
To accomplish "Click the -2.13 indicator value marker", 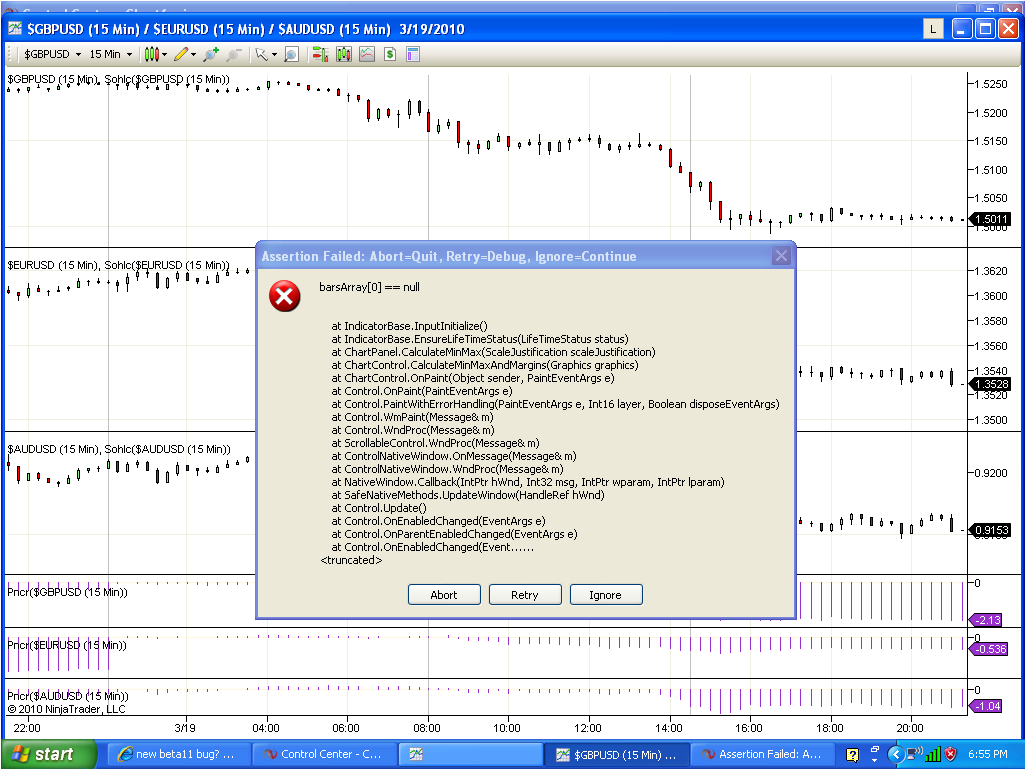I will pyautogui.click(x=985, y=620).
